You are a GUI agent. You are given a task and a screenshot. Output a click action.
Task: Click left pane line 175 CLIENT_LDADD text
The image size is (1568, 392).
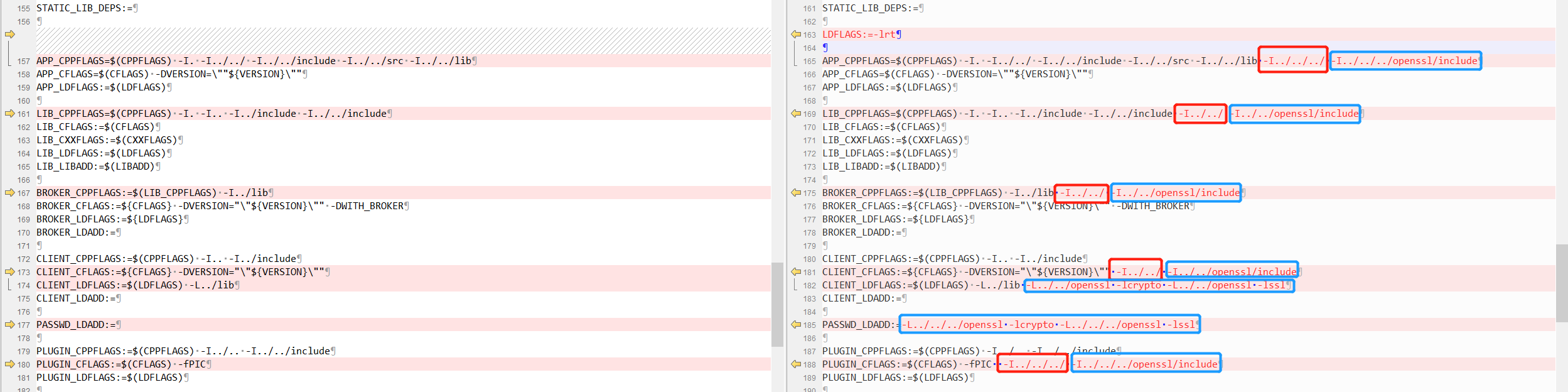point(78,298)
